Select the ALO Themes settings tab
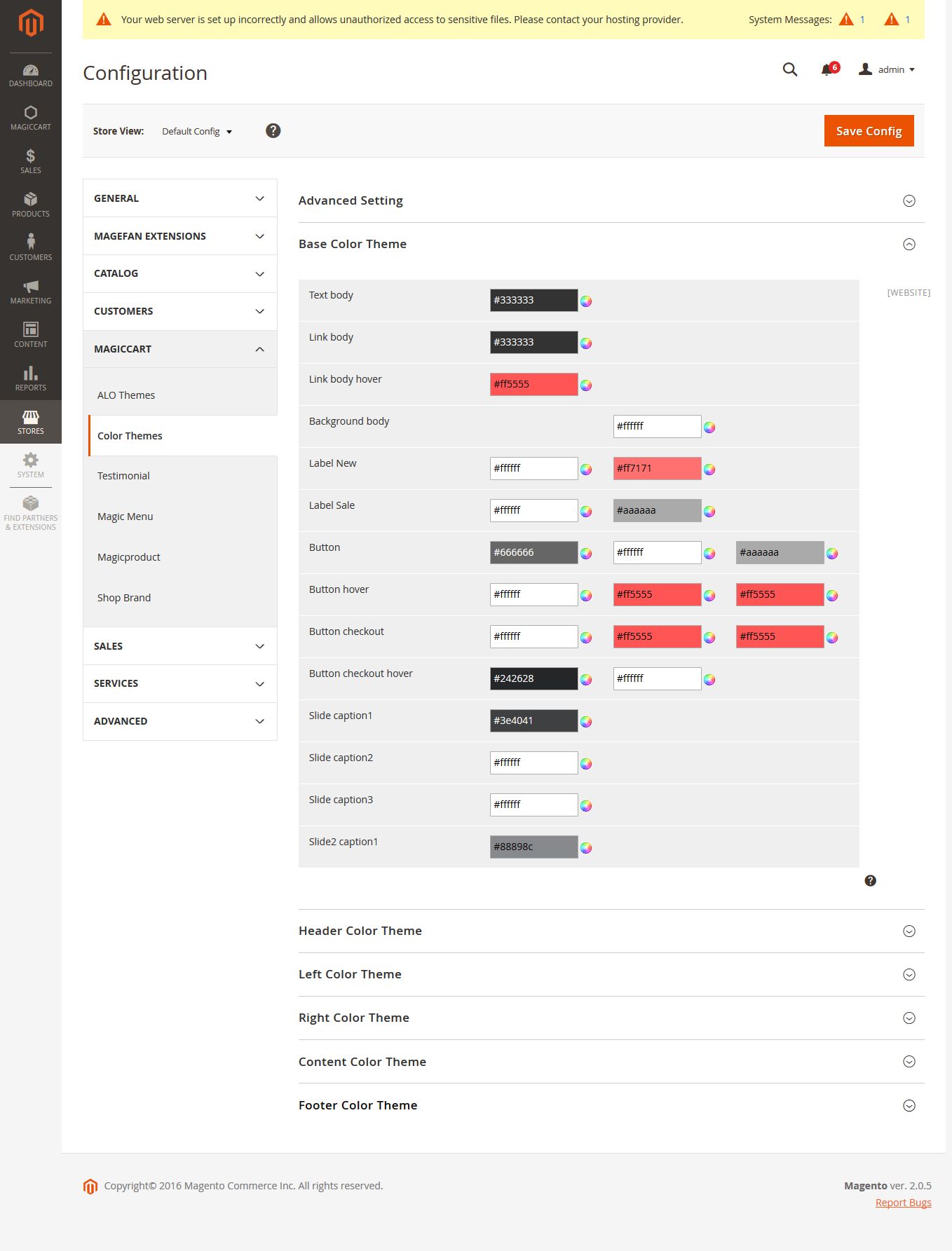952x1251 pixels. point(126,395)
